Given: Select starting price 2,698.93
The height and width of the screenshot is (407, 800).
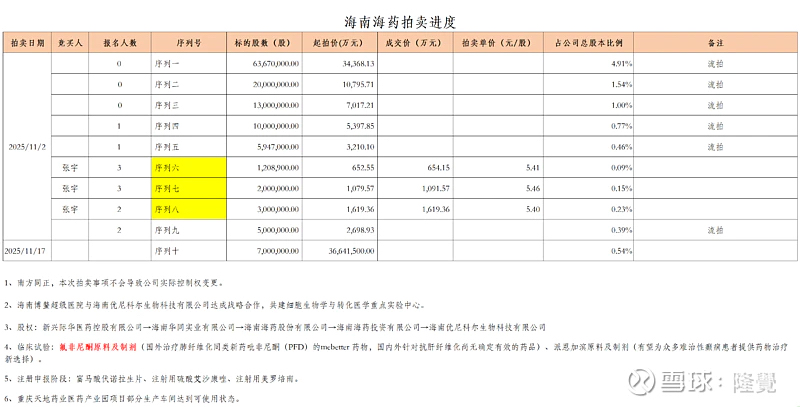Looking at the screenshot, I should [362, 230].
